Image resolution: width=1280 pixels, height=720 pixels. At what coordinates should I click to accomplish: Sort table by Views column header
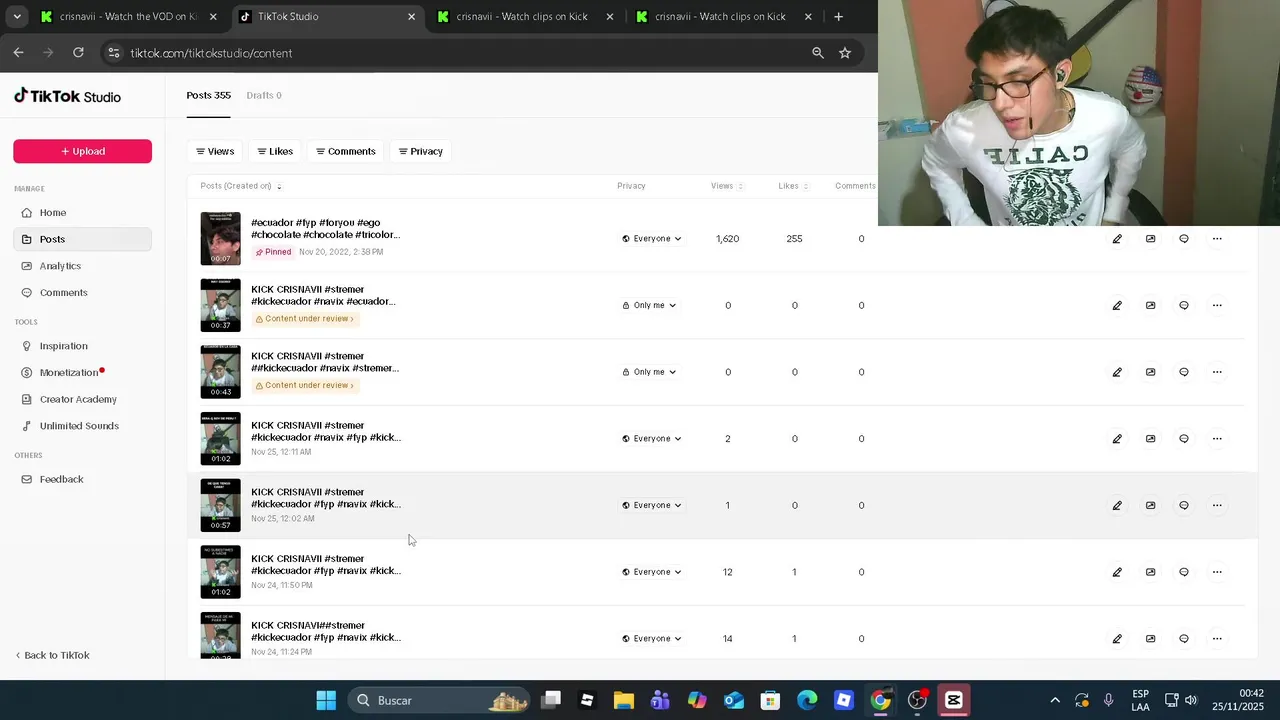[727, 186]
